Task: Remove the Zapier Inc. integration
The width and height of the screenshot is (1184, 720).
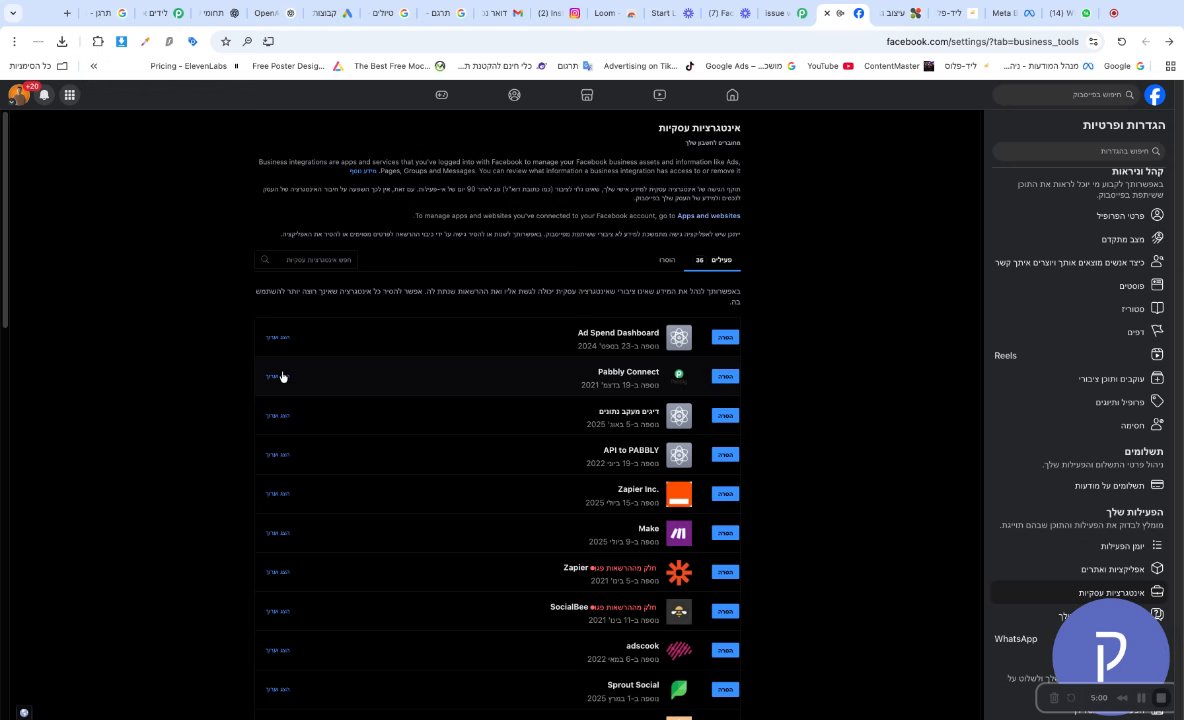Action: 725,494
